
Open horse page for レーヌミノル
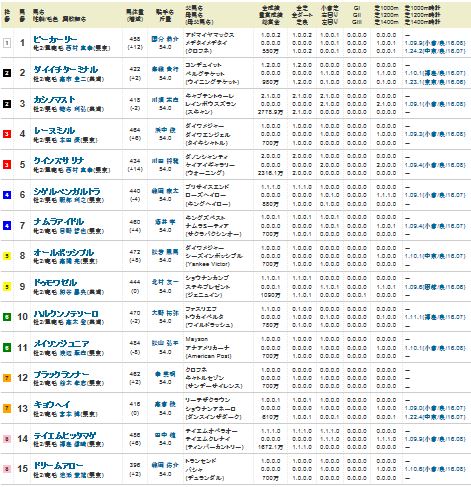(x=54, y=131)
